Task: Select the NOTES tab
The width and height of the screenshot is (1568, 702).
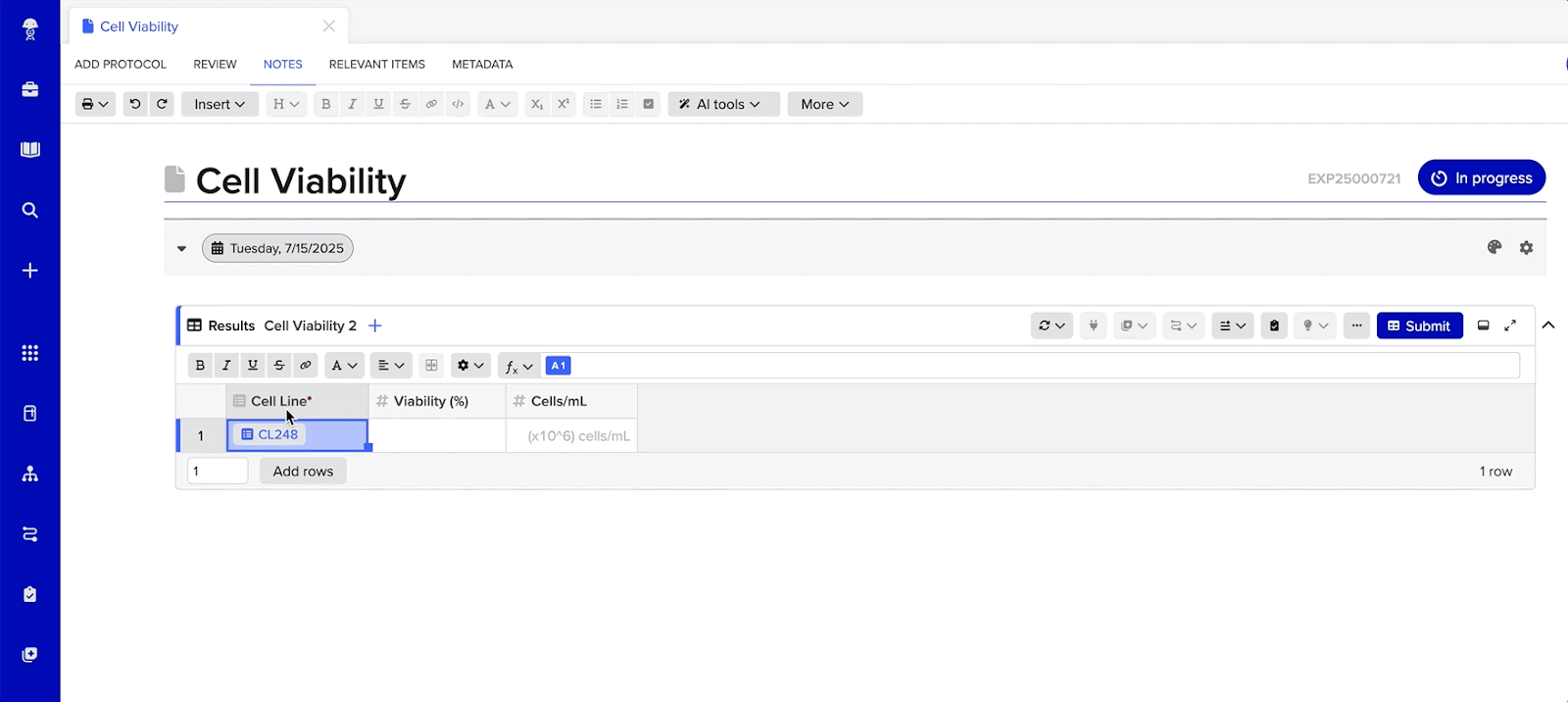Action: click(x=283, y=65)
